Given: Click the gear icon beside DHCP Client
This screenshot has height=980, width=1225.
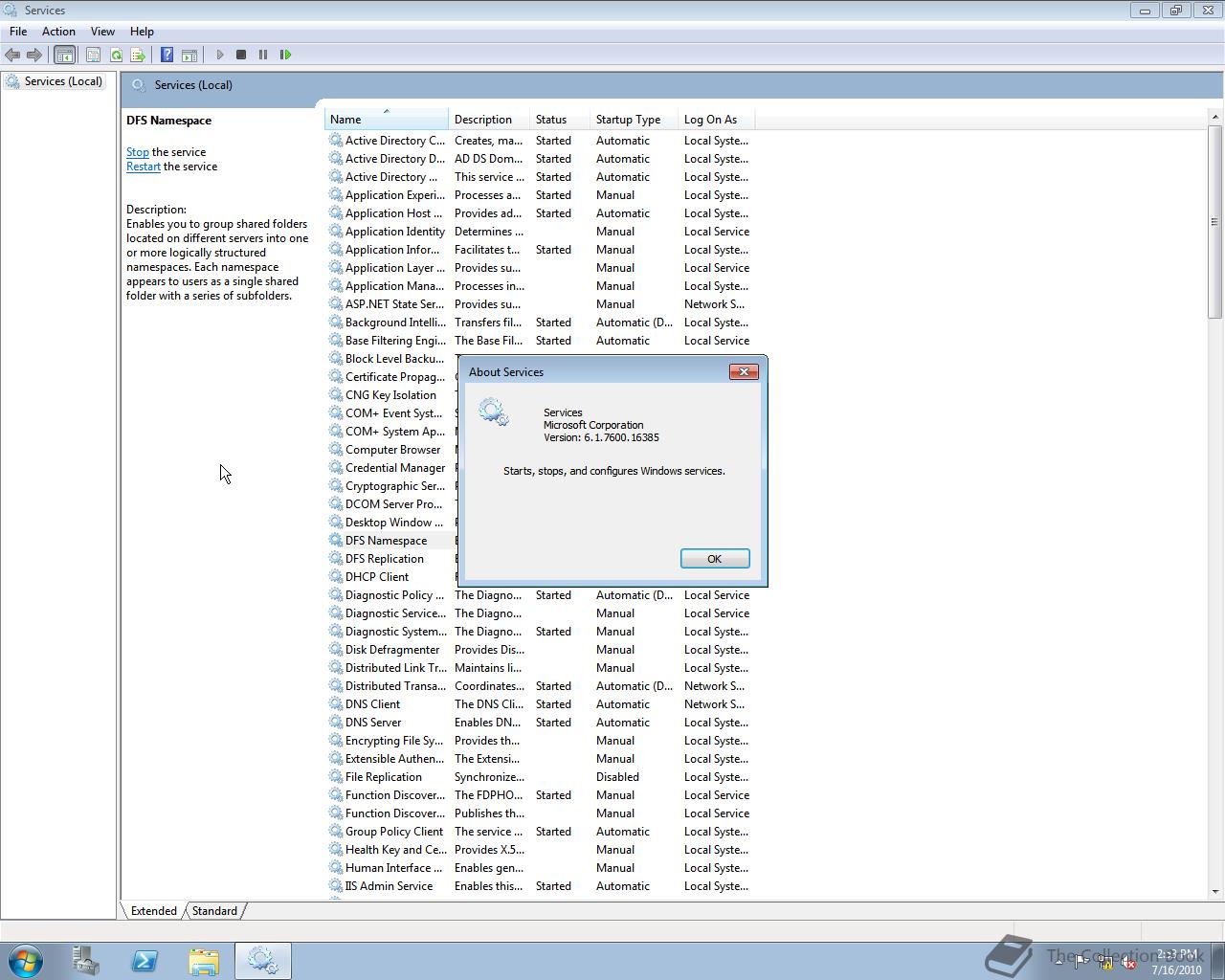Looking at the screenshot, I should click(336, 577).
